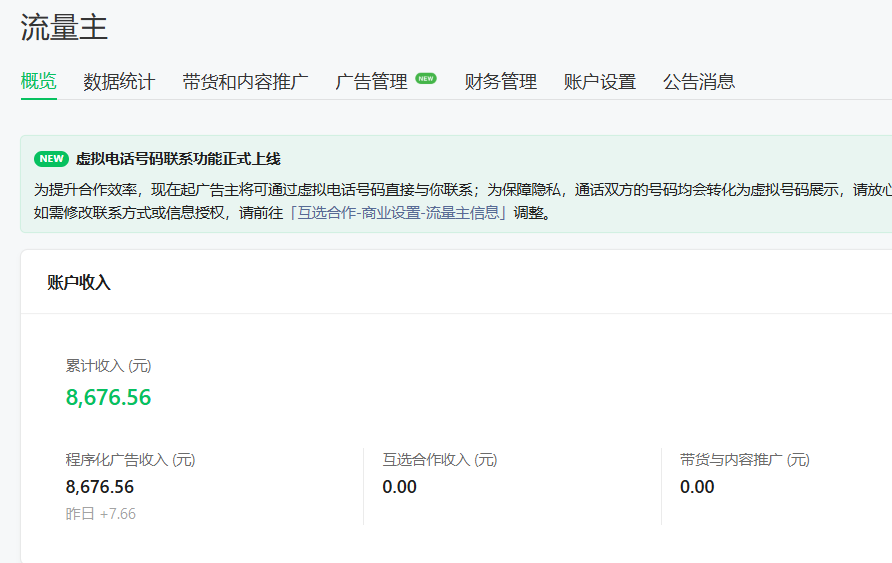892x563 pixels.
Task: Click the 虚拟电话号码联系功能正式上线 announcement title
Action: pos(178,159)
